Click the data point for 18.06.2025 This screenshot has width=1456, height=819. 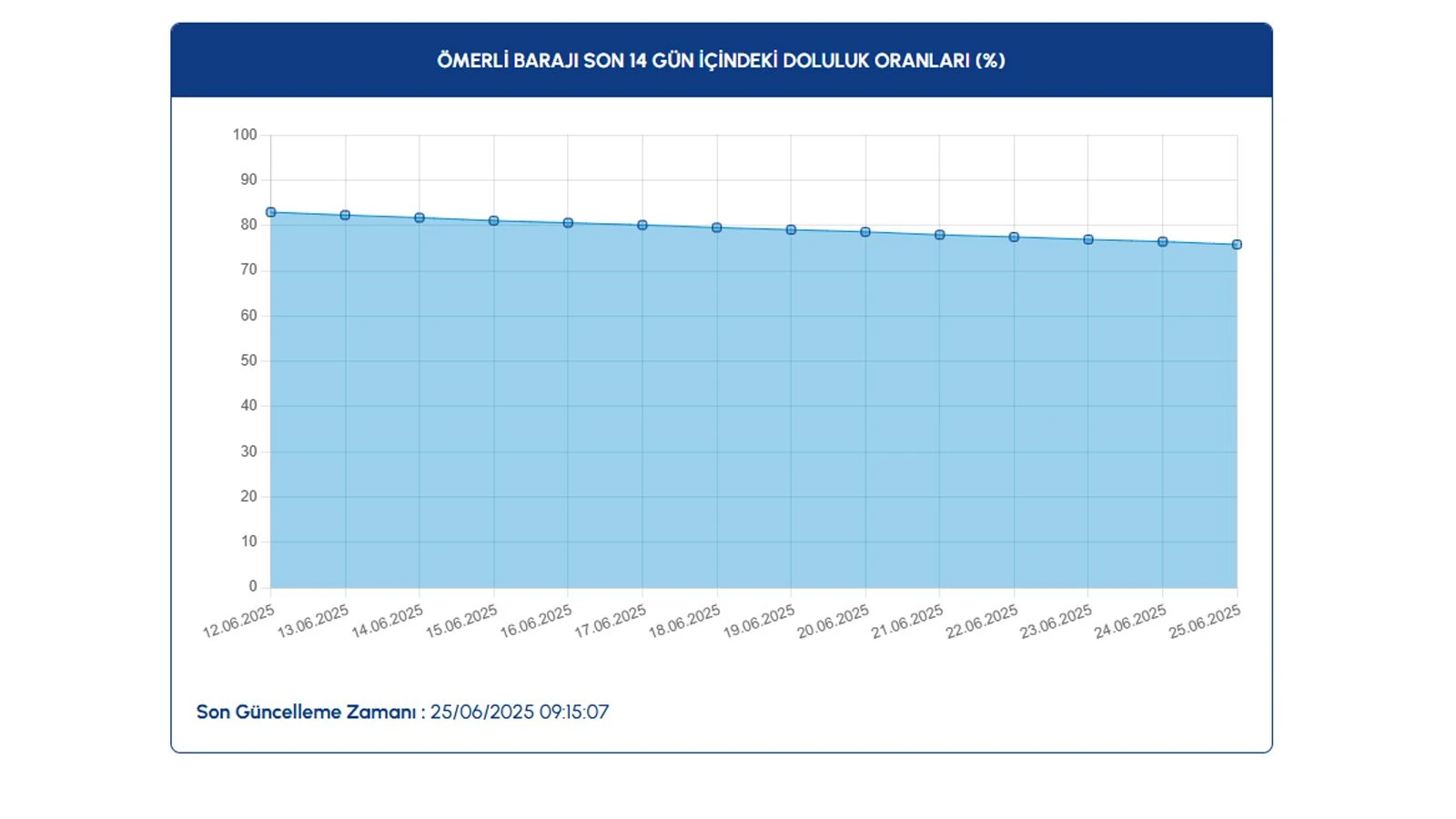point(717,227)
